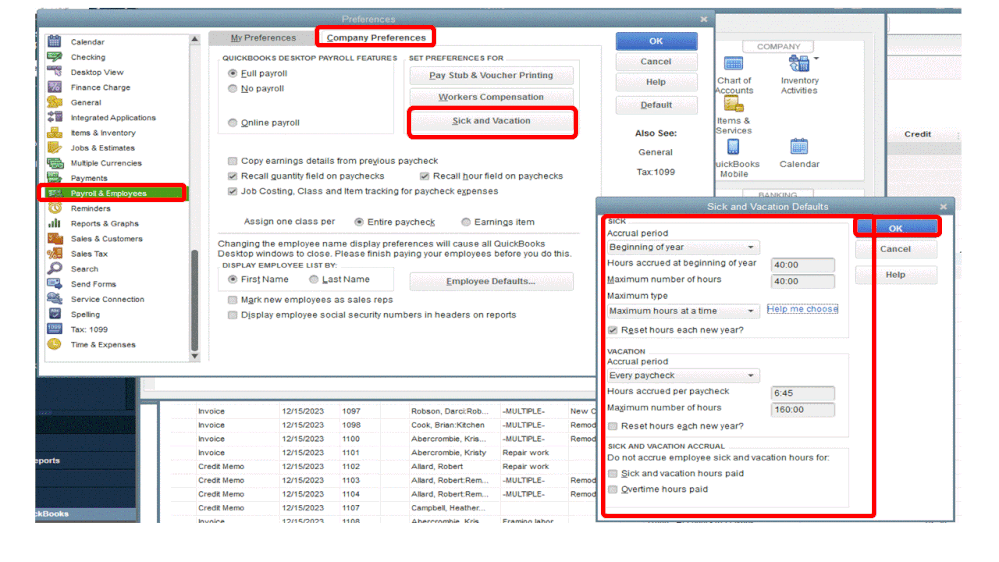Image resolution: width=999 pixels, height=562 pixels.
Task: Click the Sick and Vacation button
Action: point(491,121)
